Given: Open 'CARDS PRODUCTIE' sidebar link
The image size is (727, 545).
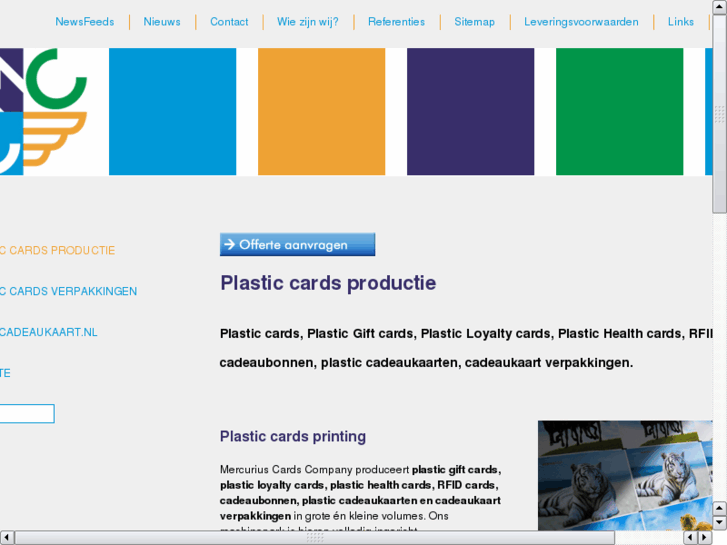Looking at the screenshot, I should (x=57, y=250).
